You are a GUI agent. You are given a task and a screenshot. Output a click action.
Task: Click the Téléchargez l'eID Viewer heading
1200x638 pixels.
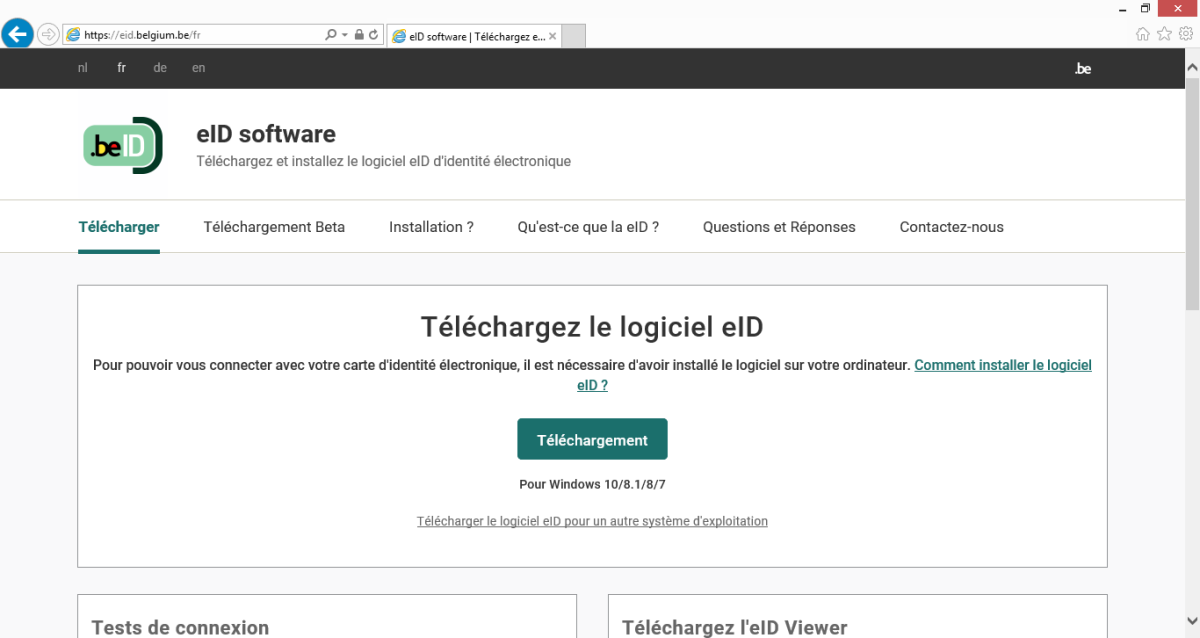point(735,628)
